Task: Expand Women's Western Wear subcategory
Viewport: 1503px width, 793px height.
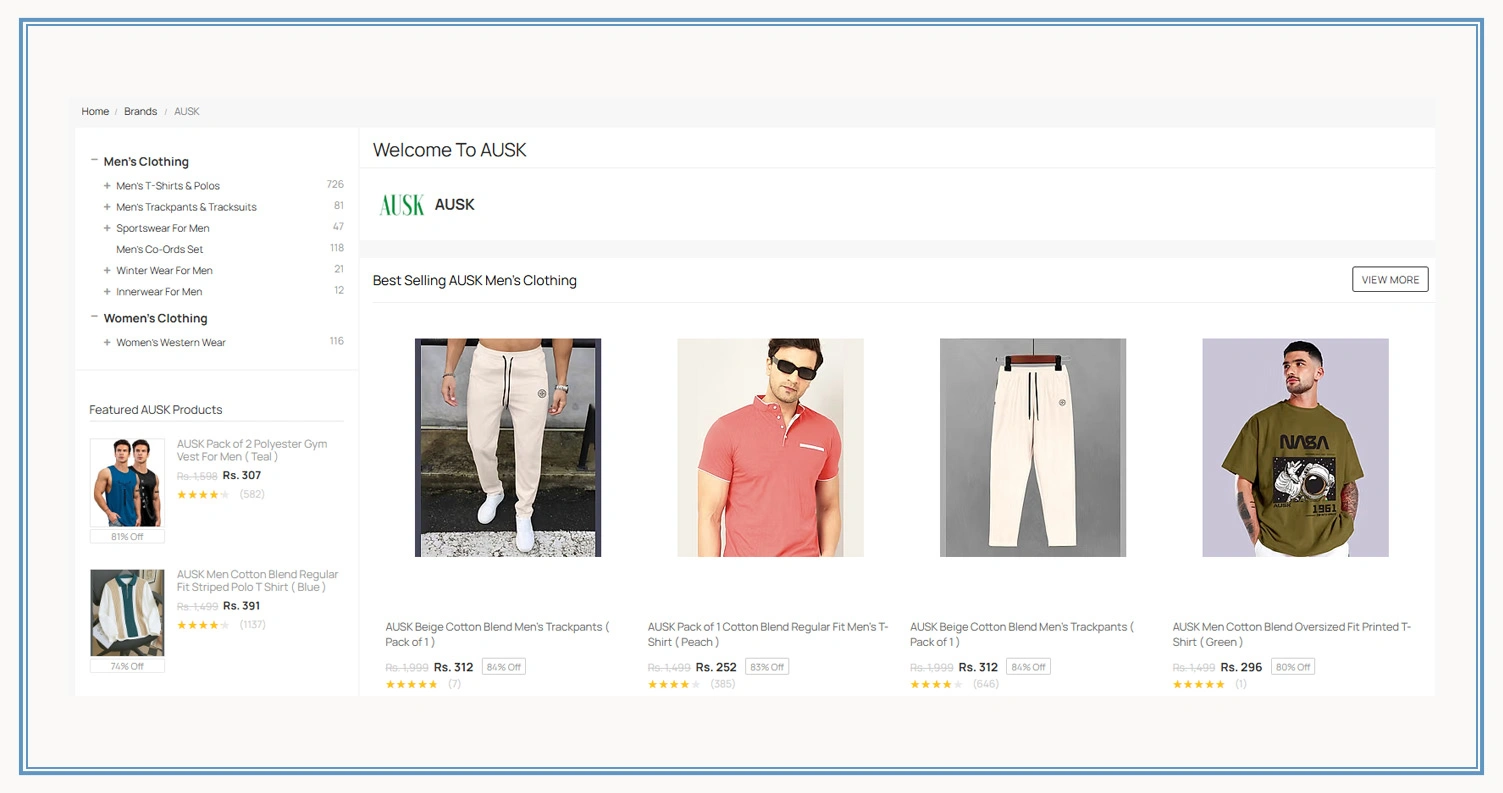Action: [107, 342]
